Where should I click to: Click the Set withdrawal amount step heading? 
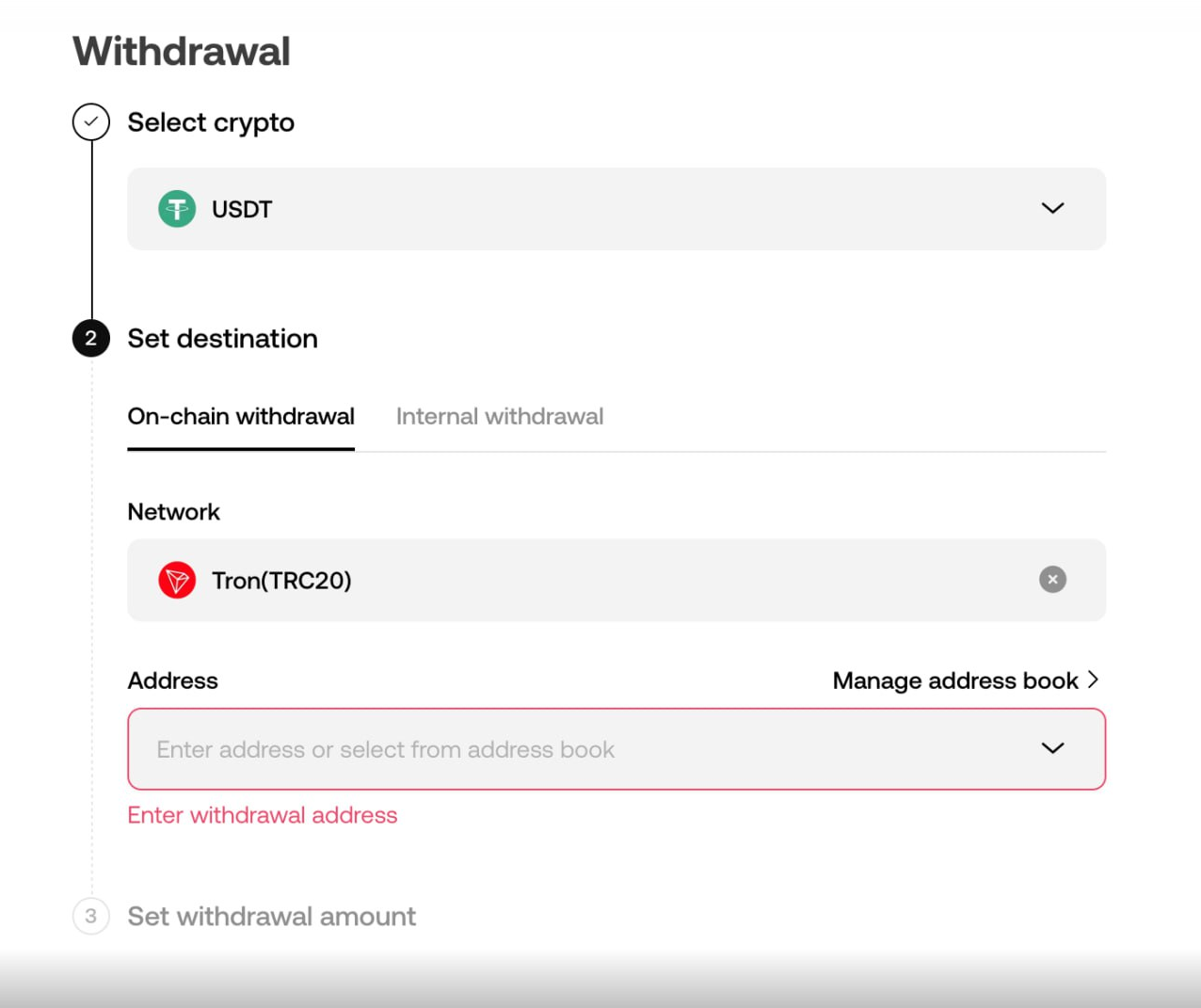(x=272, y=917)
